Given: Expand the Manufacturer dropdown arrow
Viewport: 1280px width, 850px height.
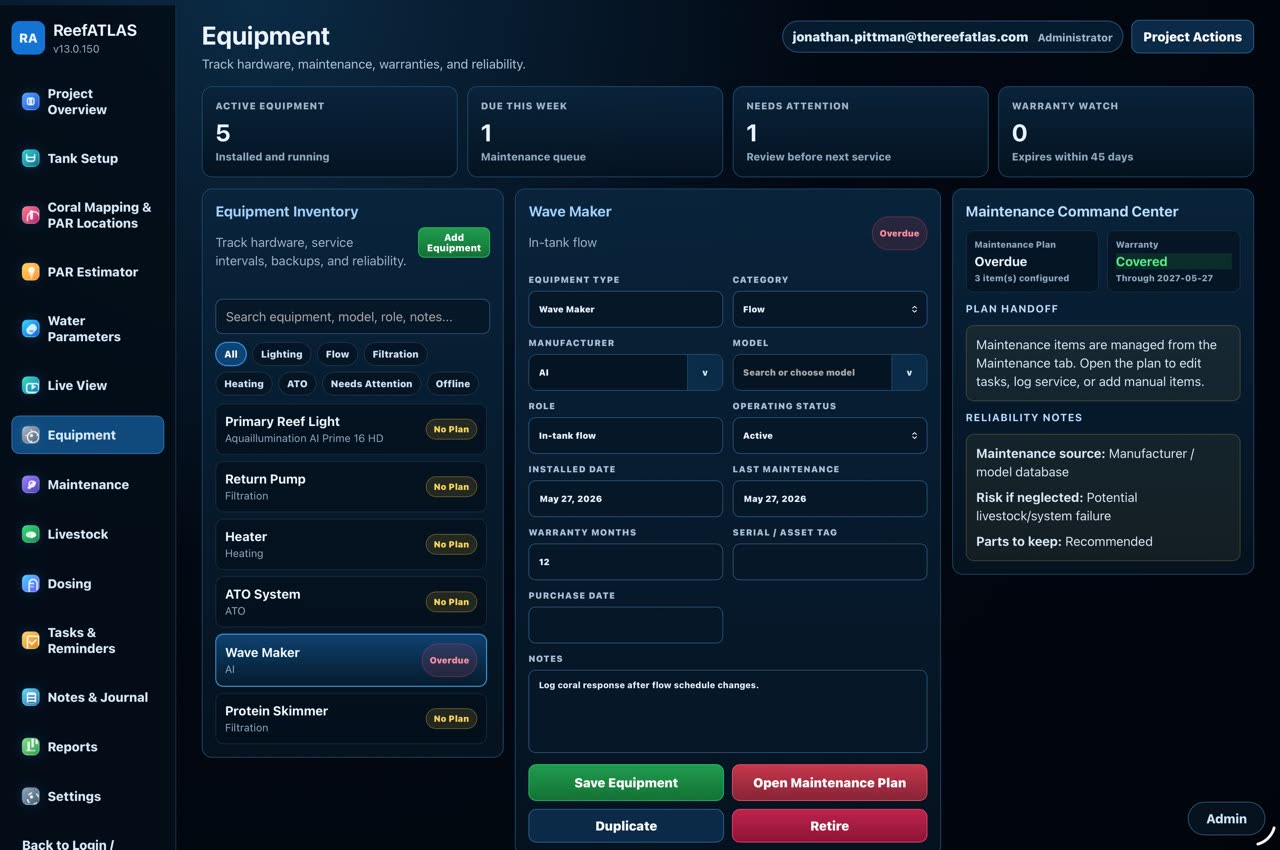Looking at the screenshot, I should (x=705, y=372).
